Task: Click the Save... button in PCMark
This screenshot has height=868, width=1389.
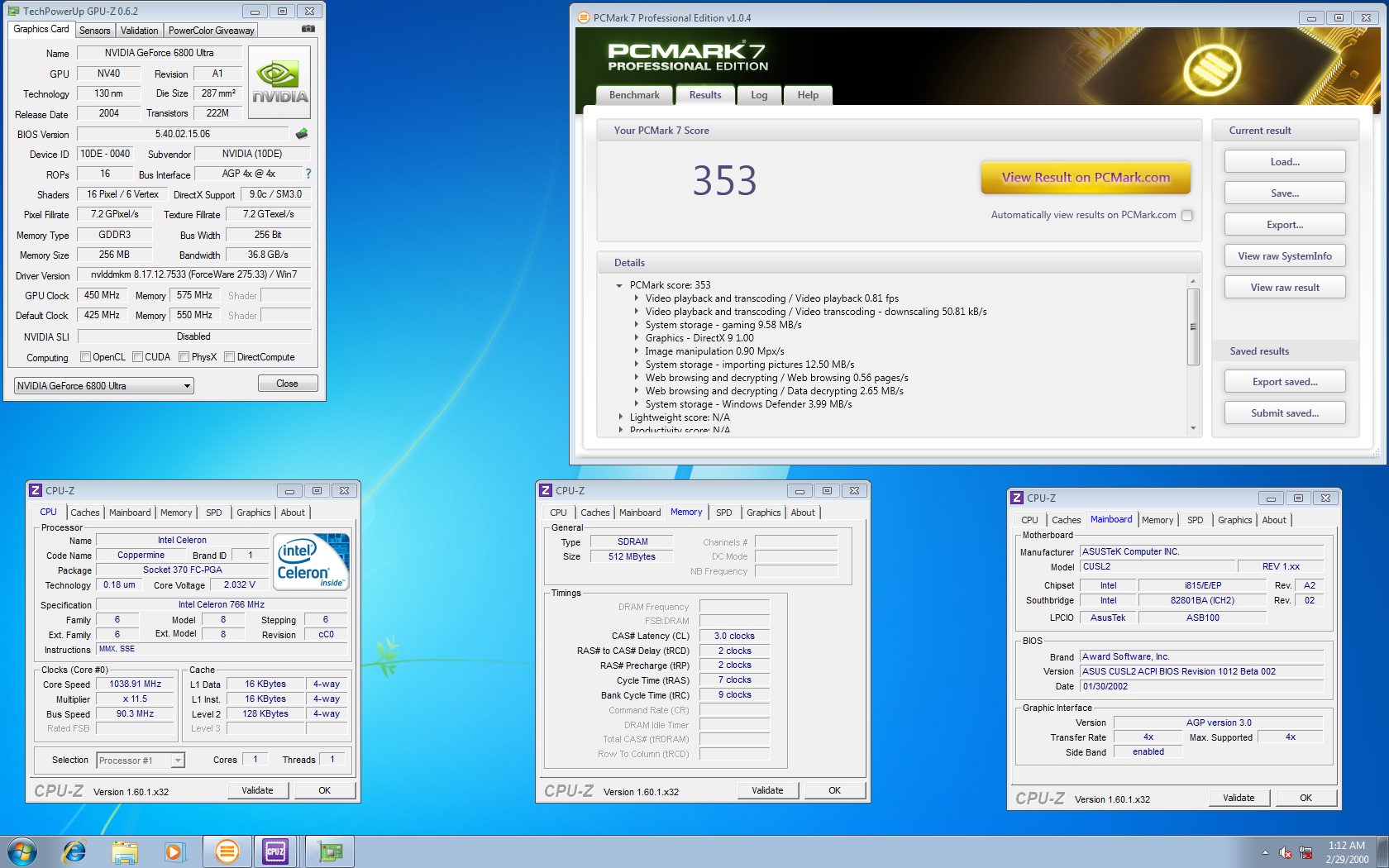Action: [1285, 193]
